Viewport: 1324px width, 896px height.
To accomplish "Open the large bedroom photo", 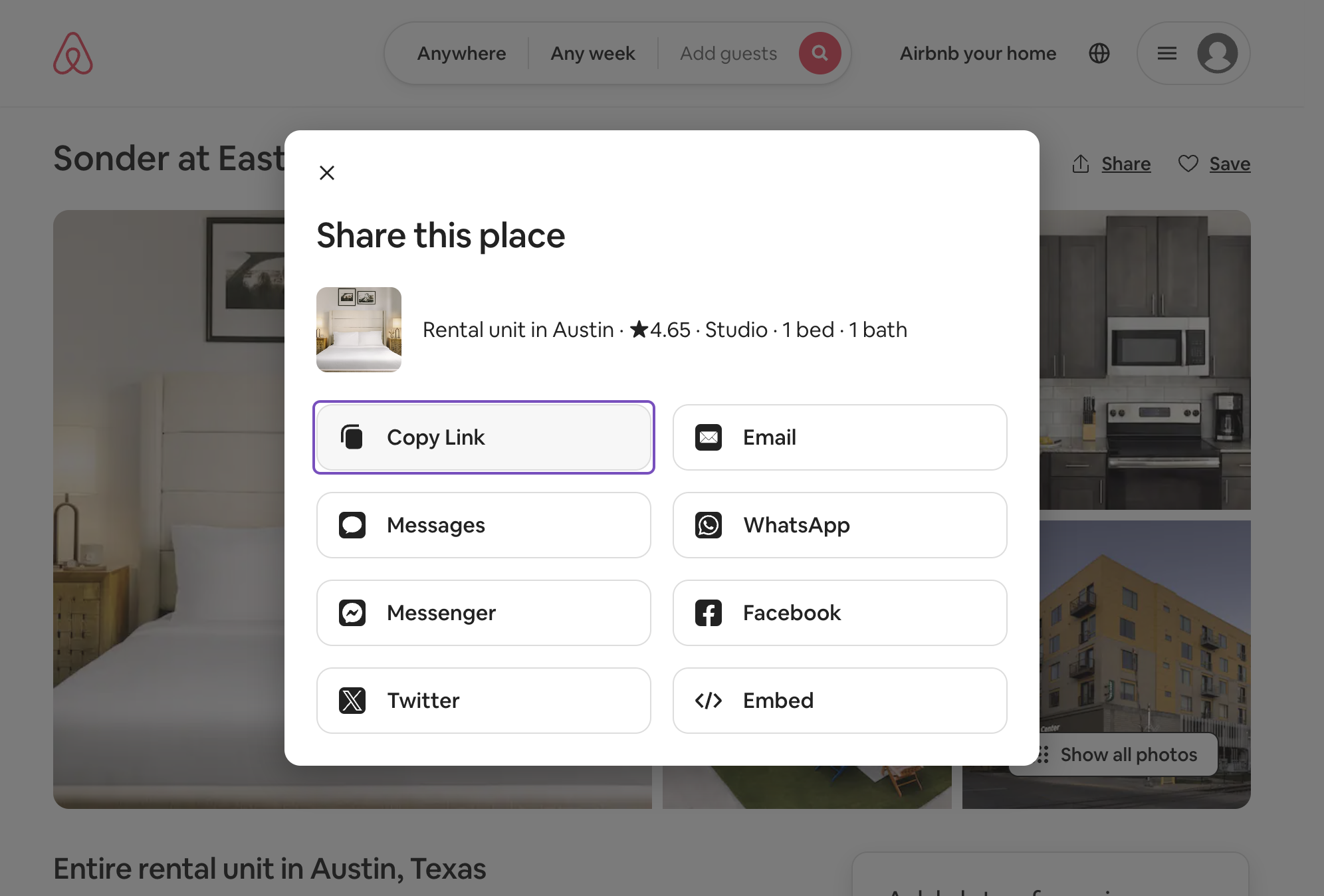I will click(169, 509).
